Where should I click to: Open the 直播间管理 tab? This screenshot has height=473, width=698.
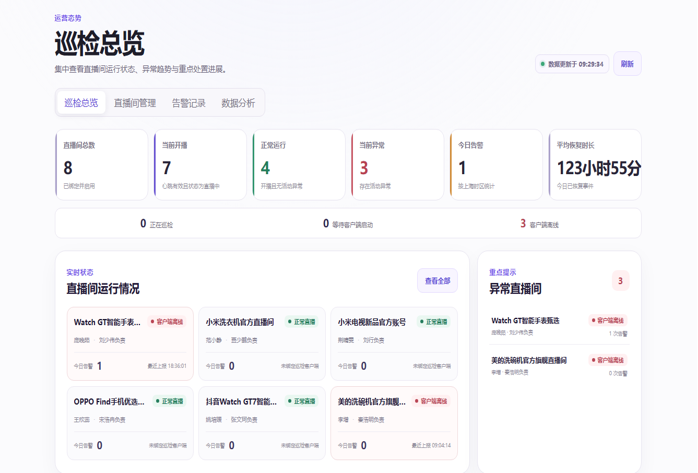pos(135,103)
